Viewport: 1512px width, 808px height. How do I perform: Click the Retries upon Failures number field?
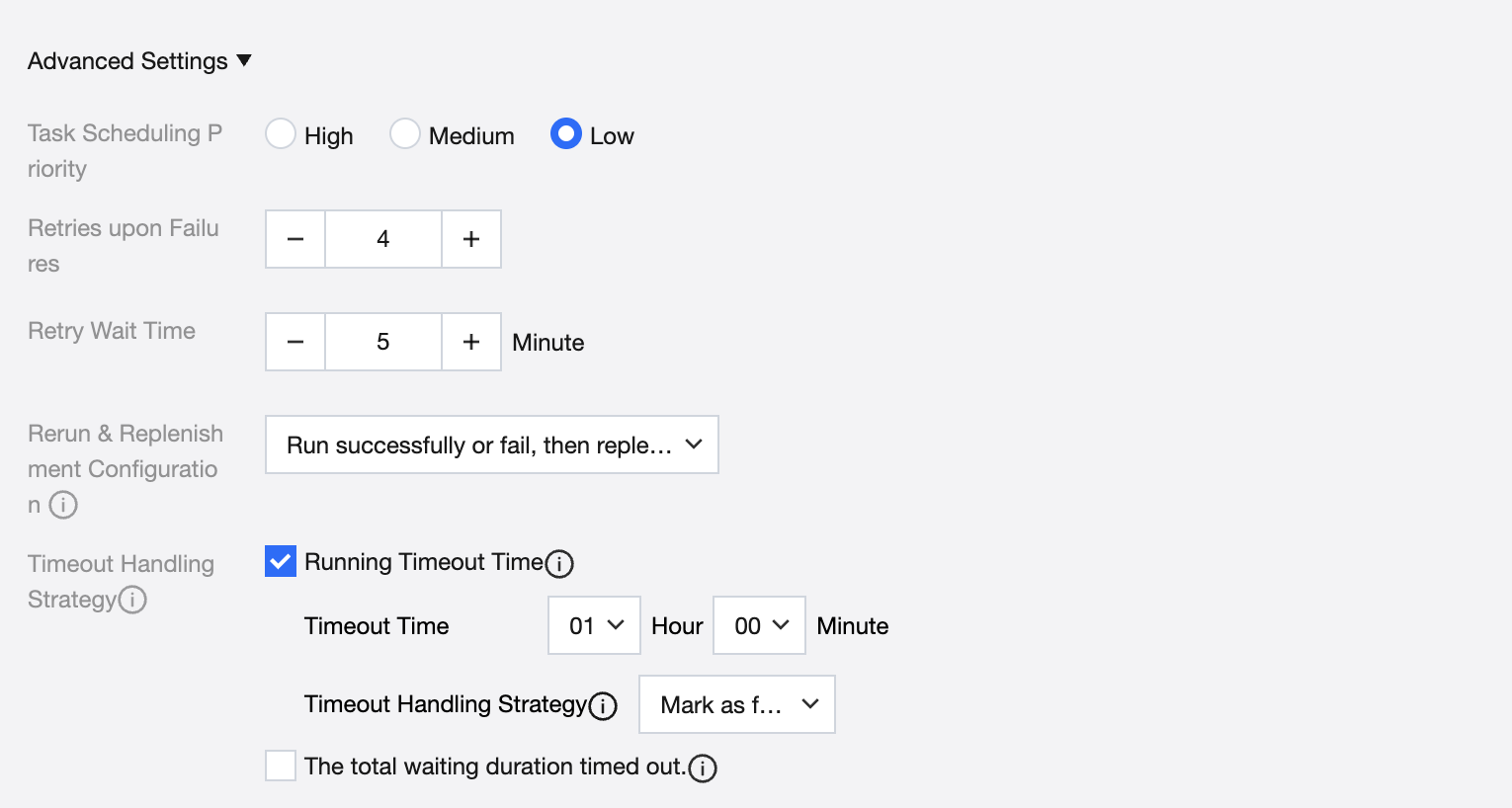click(383, 239)
